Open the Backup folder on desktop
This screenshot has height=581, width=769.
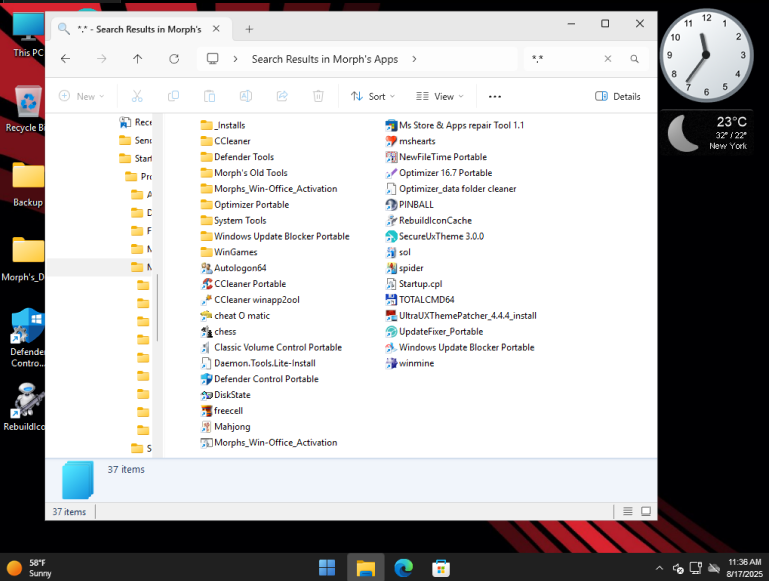coord(27,184)
